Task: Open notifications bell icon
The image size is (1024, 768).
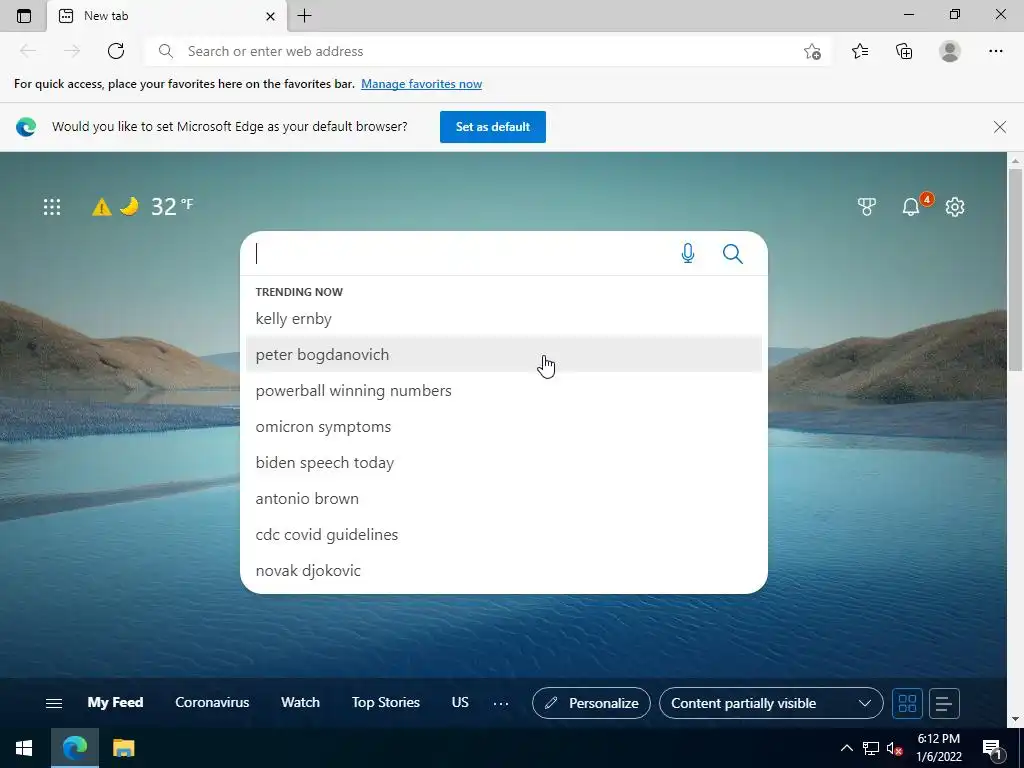Action: [911, 207]
